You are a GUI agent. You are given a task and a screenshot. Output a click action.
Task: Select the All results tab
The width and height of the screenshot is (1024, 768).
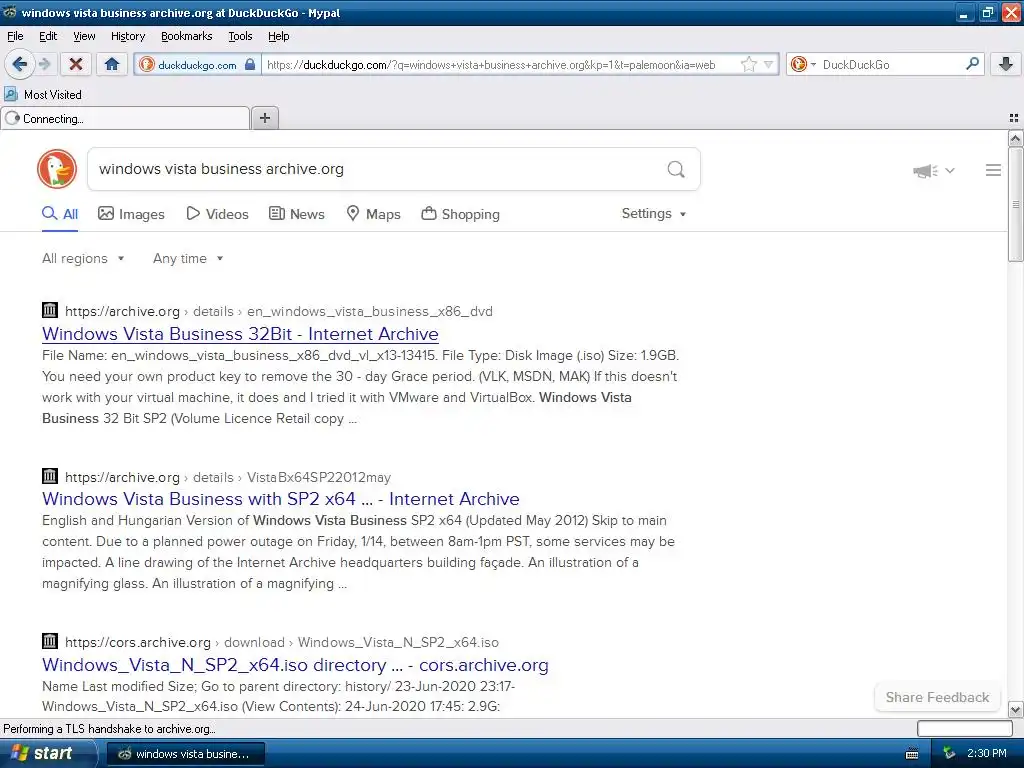60,214
